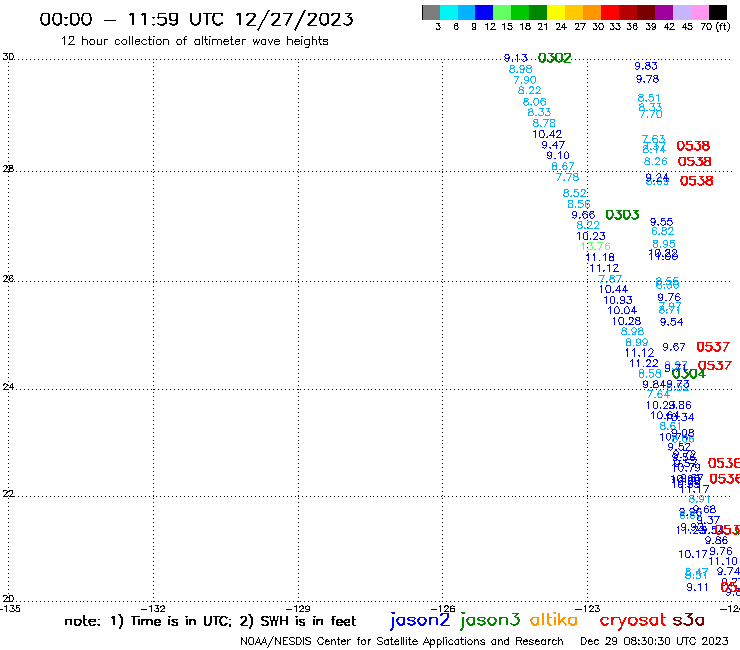Click the wave height value '11.18'
Viewport: 740px width, 650px height.
click(600, 257)
